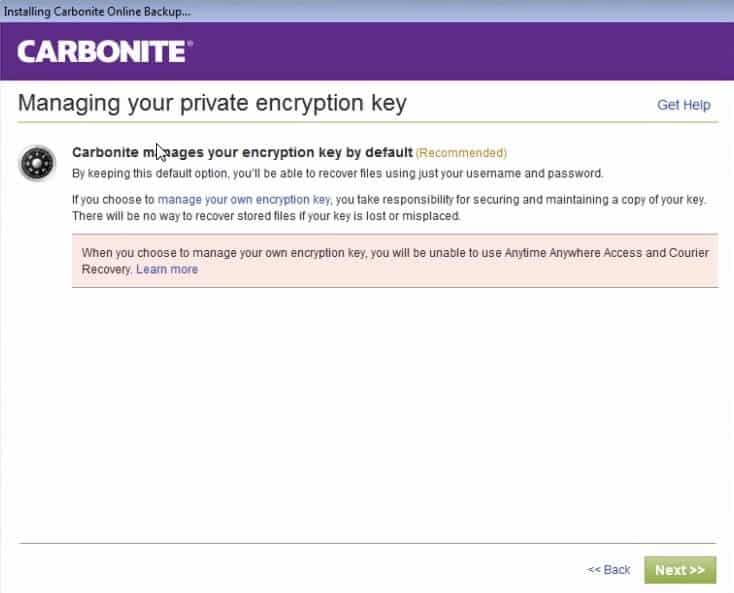The image size is (734, 593).
Task: Go to the previous step with << Back
Action: click(x=608, y=570)
